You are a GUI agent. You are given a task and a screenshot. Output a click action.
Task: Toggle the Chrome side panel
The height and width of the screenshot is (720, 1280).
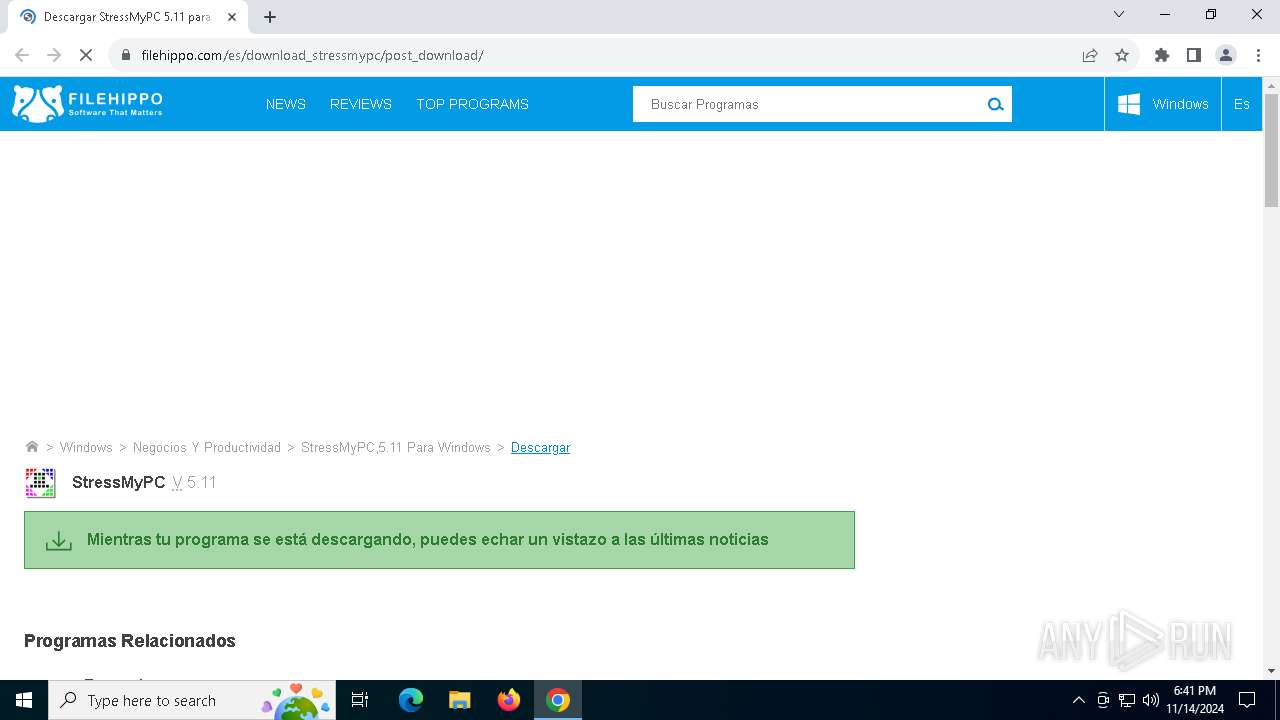1194,55
